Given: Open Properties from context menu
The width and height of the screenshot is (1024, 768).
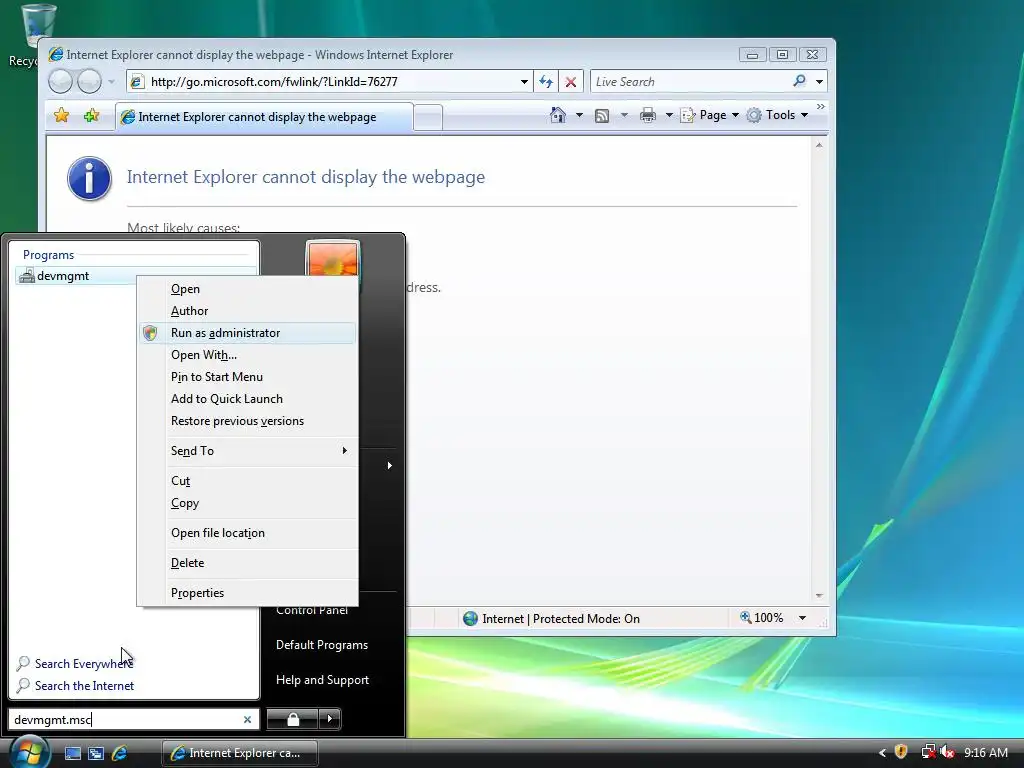Looking at the screenshot, I should (248, 593).
